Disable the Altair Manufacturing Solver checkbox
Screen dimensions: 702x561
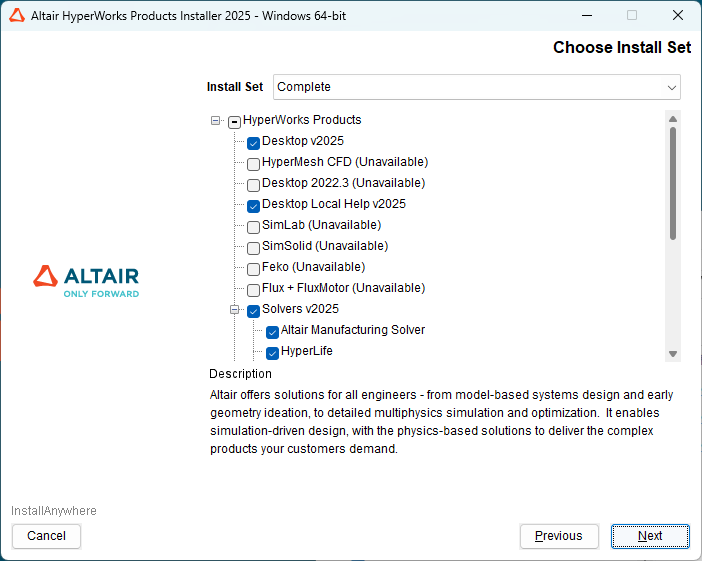(272, 331)
